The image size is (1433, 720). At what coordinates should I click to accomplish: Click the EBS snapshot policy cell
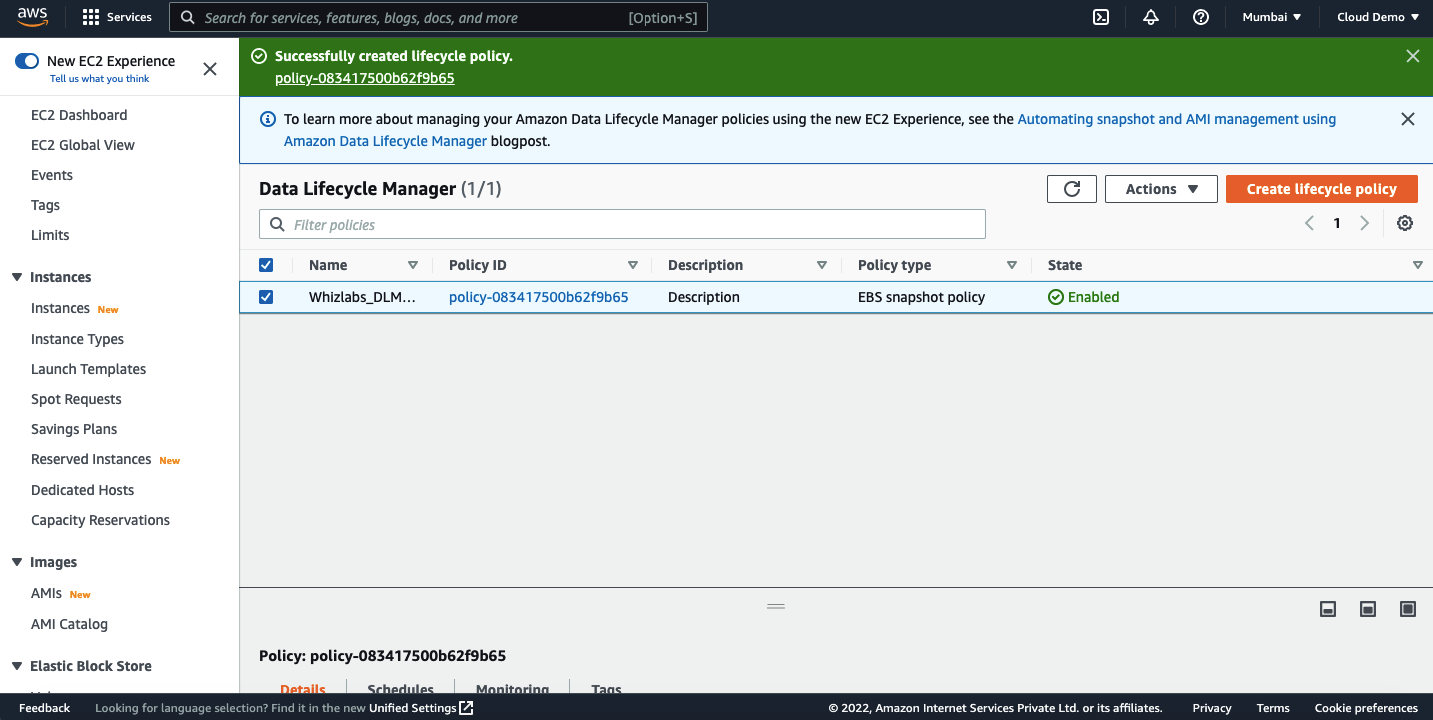pos(921,297)
